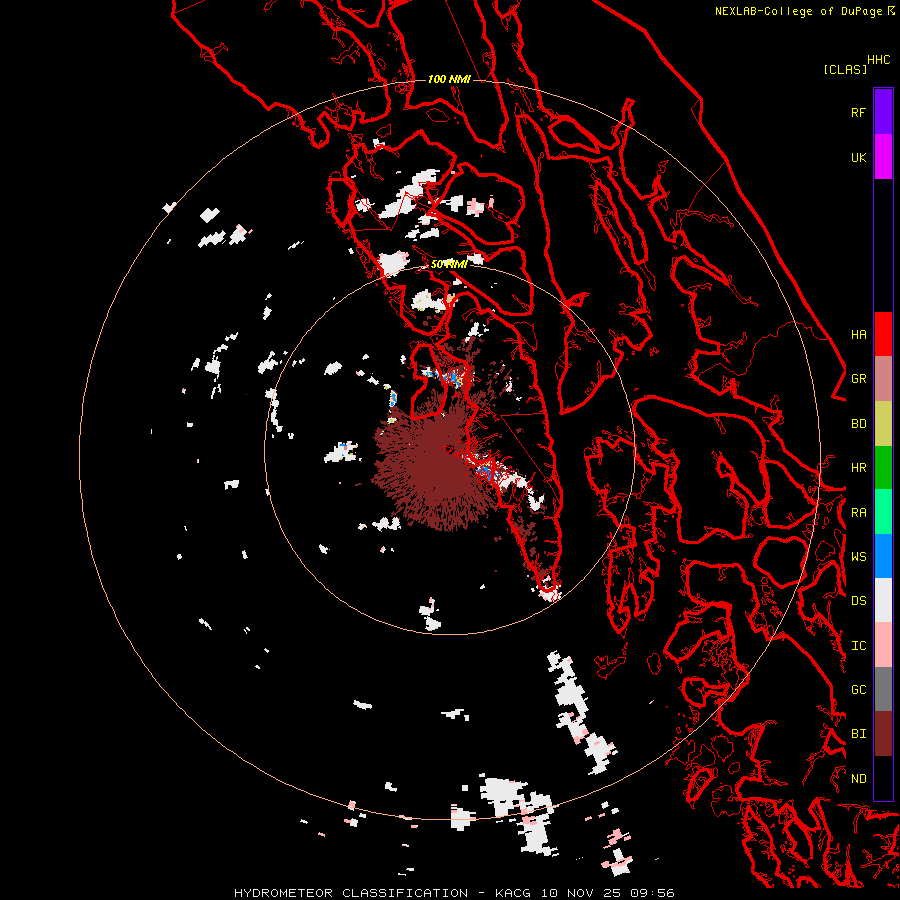This screenshot has height=900, width=900.
Task: Click the UK magenta legend swatch
Action: (883, 157)
